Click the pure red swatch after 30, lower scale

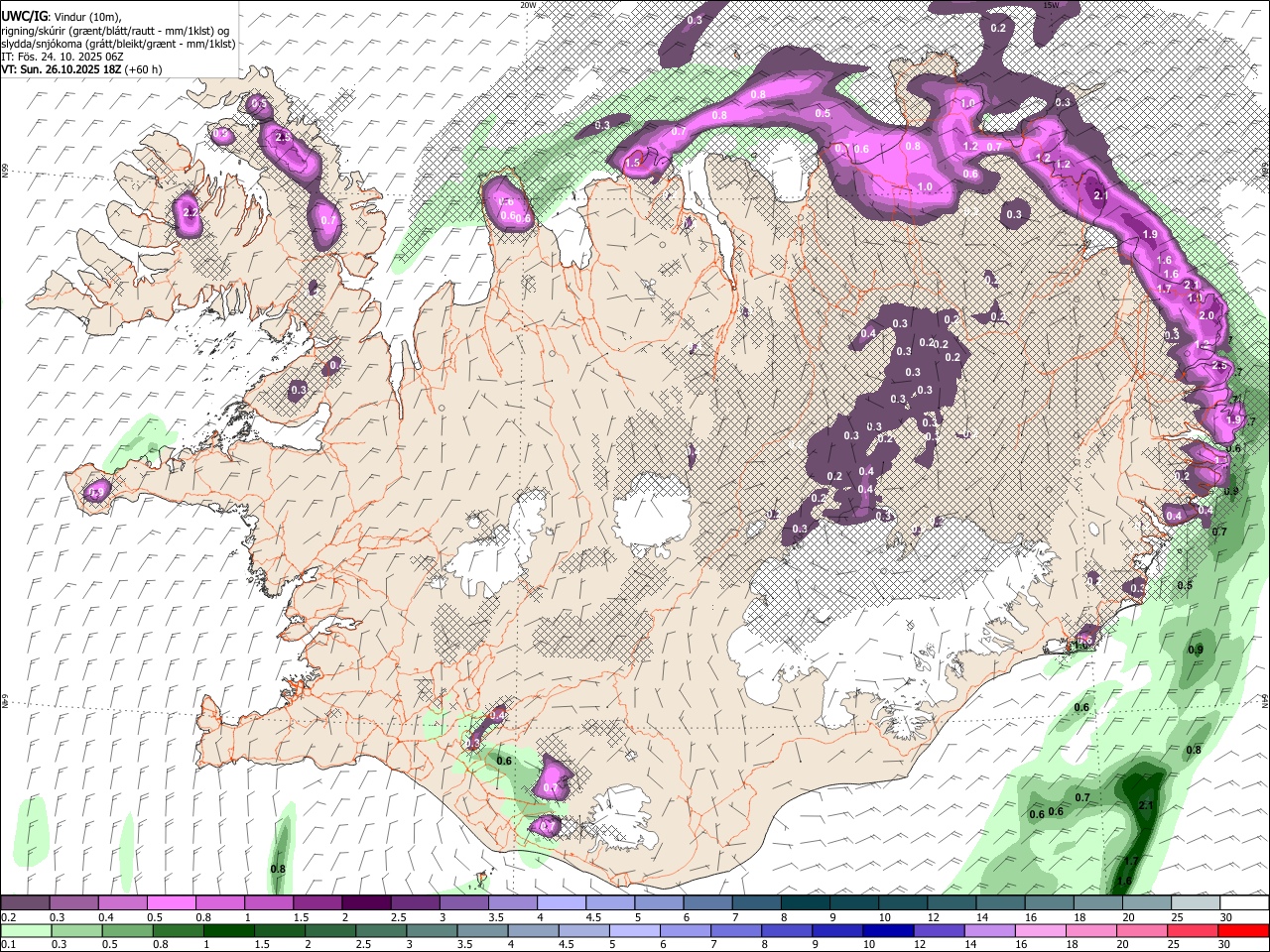click(x=1244, y=930)
